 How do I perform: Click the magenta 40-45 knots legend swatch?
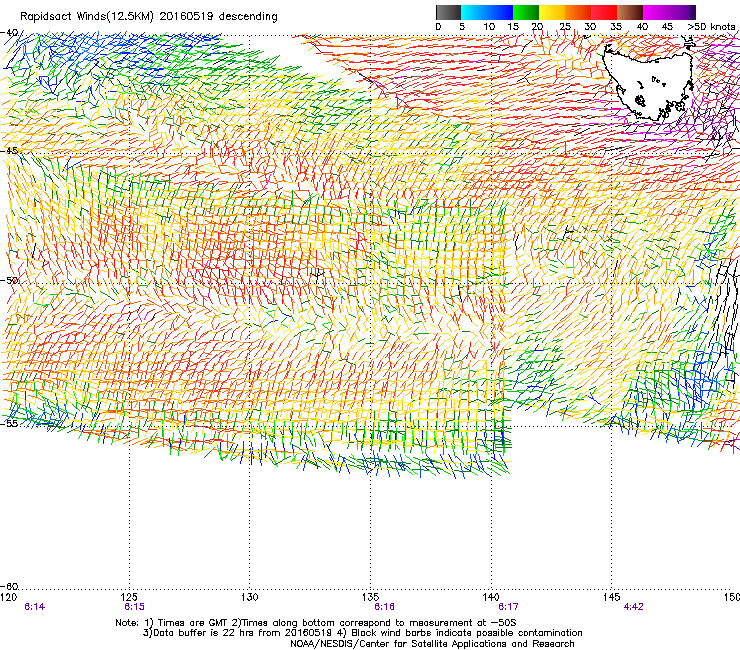point(656,12)
